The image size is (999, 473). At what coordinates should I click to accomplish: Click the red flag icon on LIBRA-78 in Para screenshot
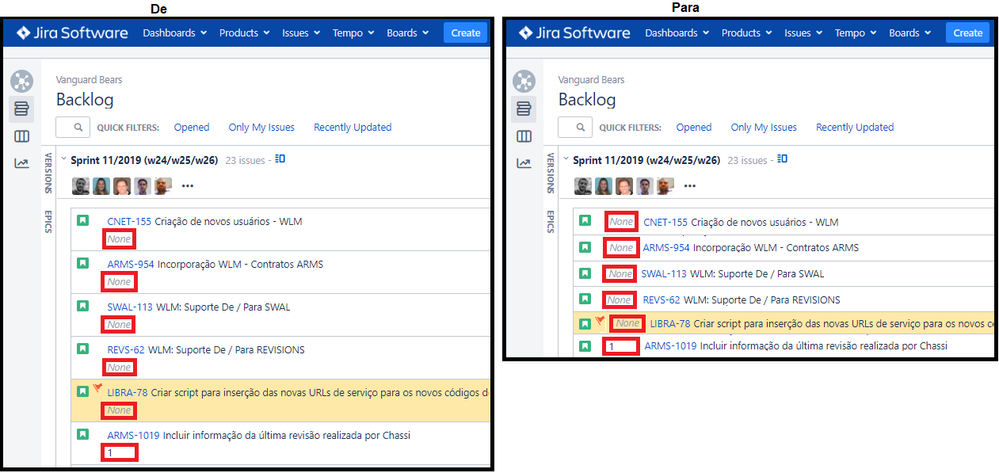(x=600, y=320)
